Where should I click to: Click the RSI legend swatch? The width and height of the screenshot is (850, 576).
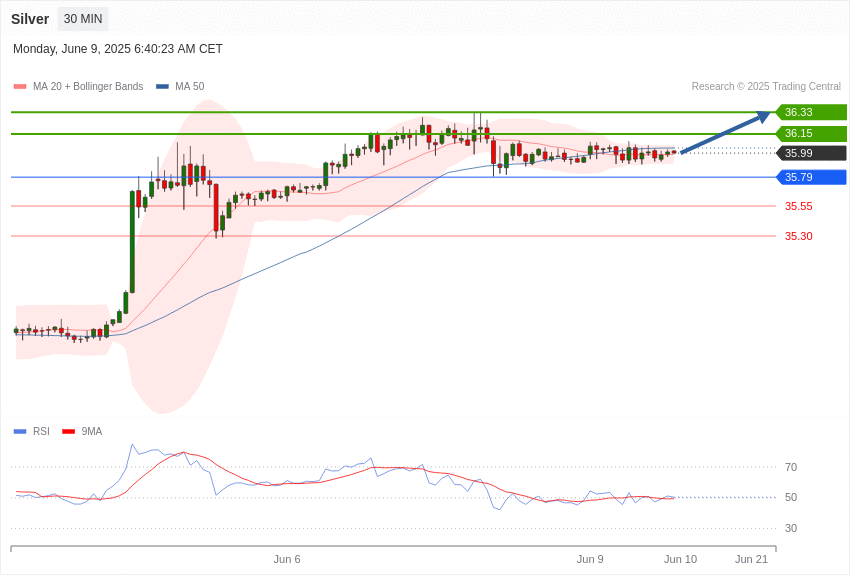coord(20,431)
